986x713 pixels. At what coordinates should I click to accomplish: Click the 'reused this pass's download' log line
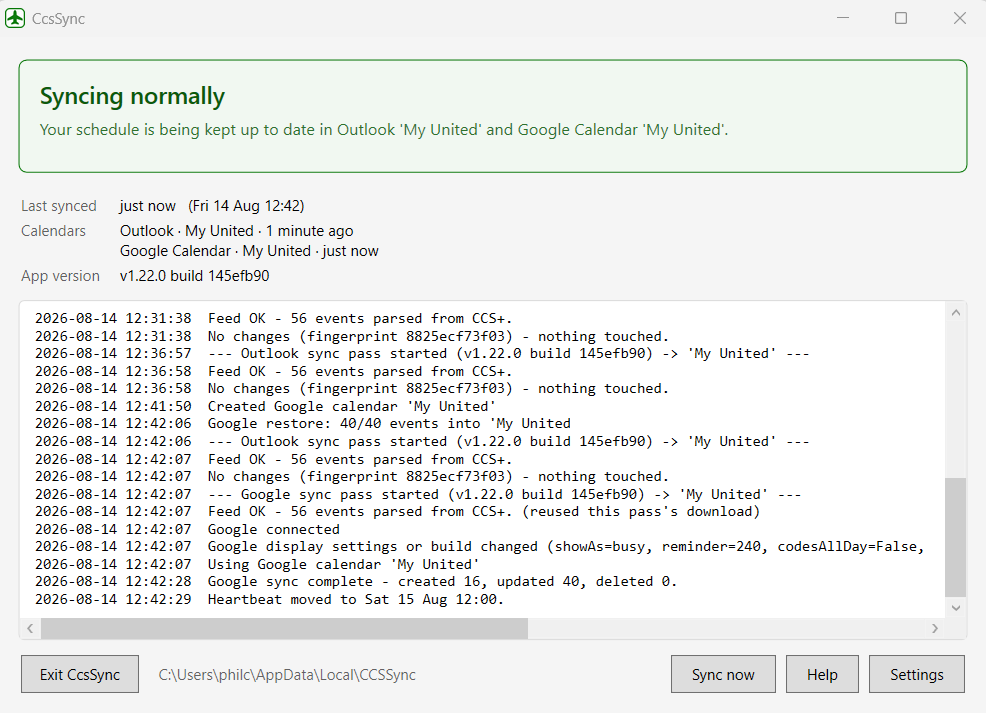pyautogui.click(x=397, y=512)
